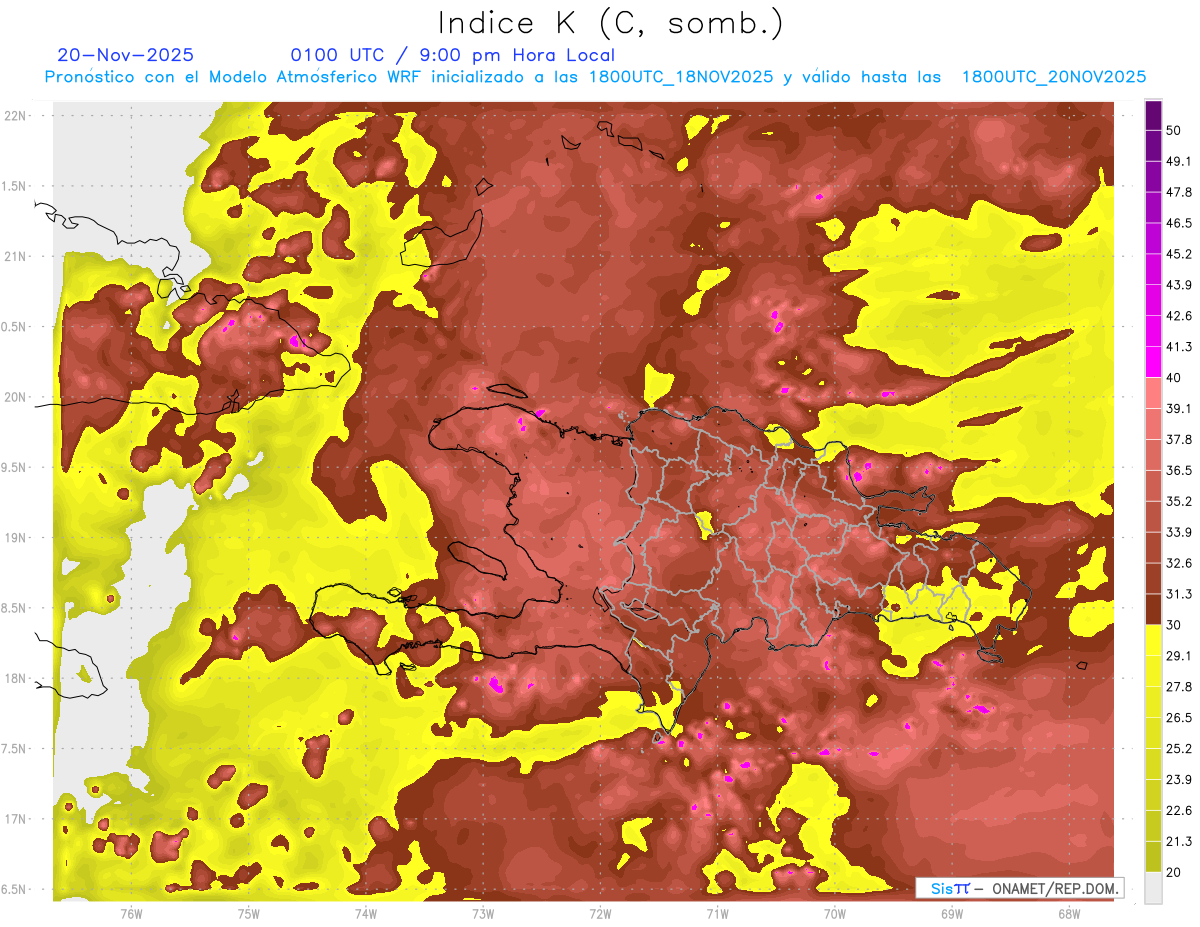Viewport: 1200px width, 927px height.
Task: Click the longitude axis label "69W"
Action: 952,914
